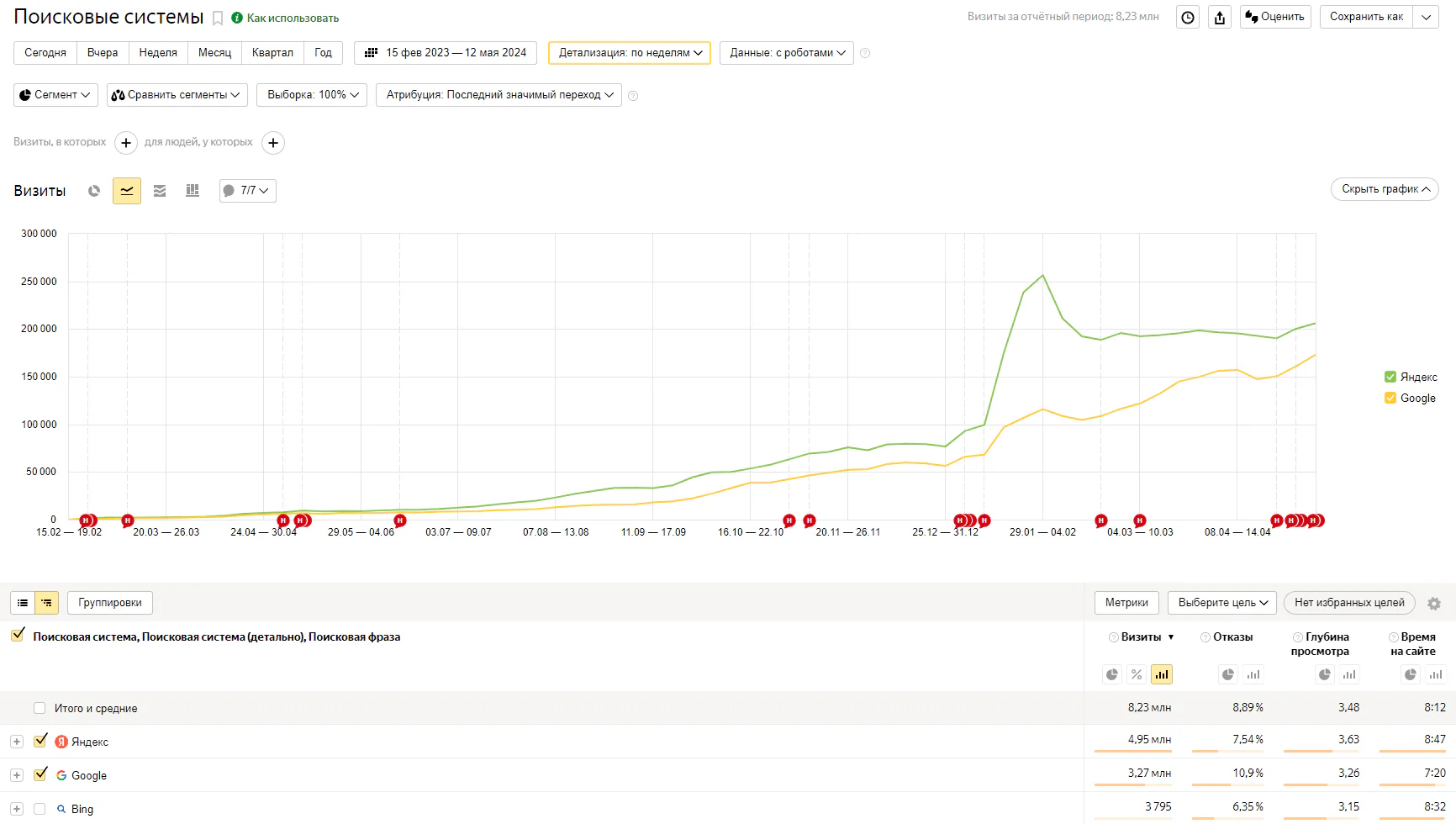
Task: Open Детализация: по неделям dropdown
Action: (630, 52)
